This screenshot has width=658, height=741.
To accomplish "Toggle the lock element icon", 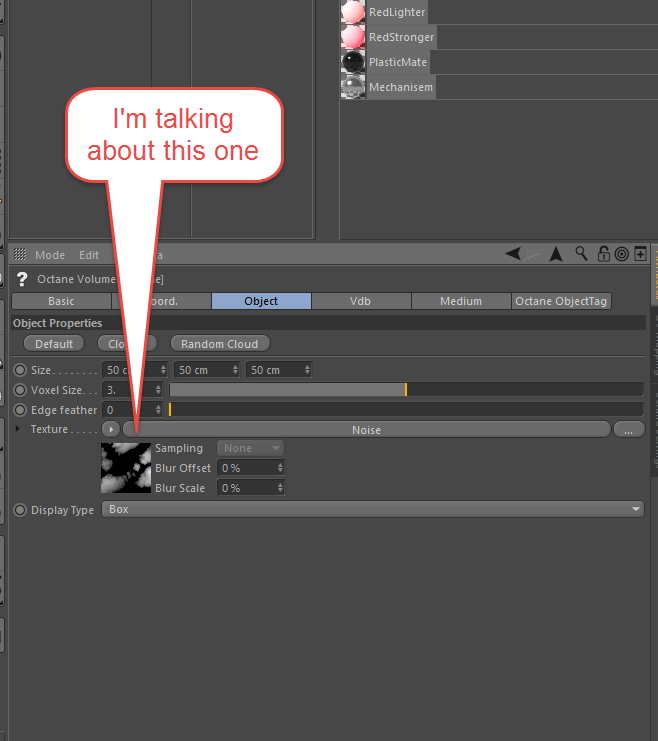I will coord(604,254).
